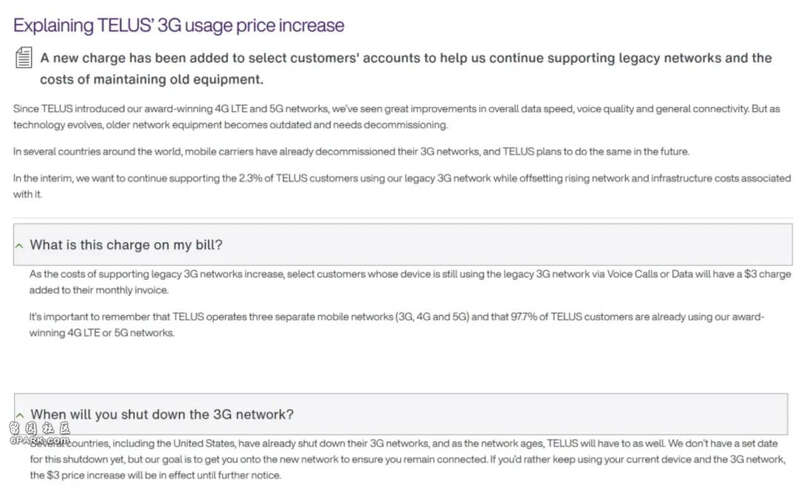Click the watermark logo in the bottom-left corner

pos(39,433)
